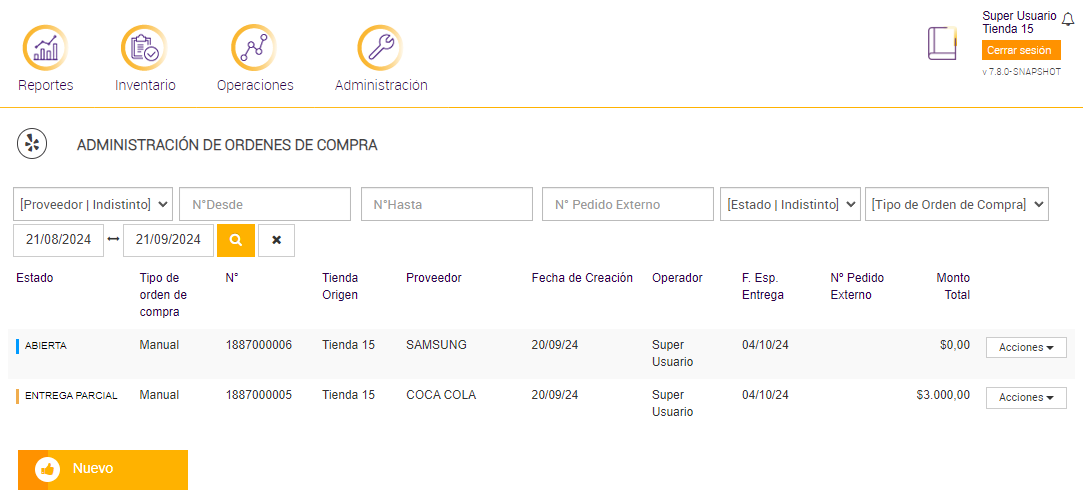Open the Operaciones graph icon
This screenshot has width=1083, height=504.
click(x=254, y=48)
